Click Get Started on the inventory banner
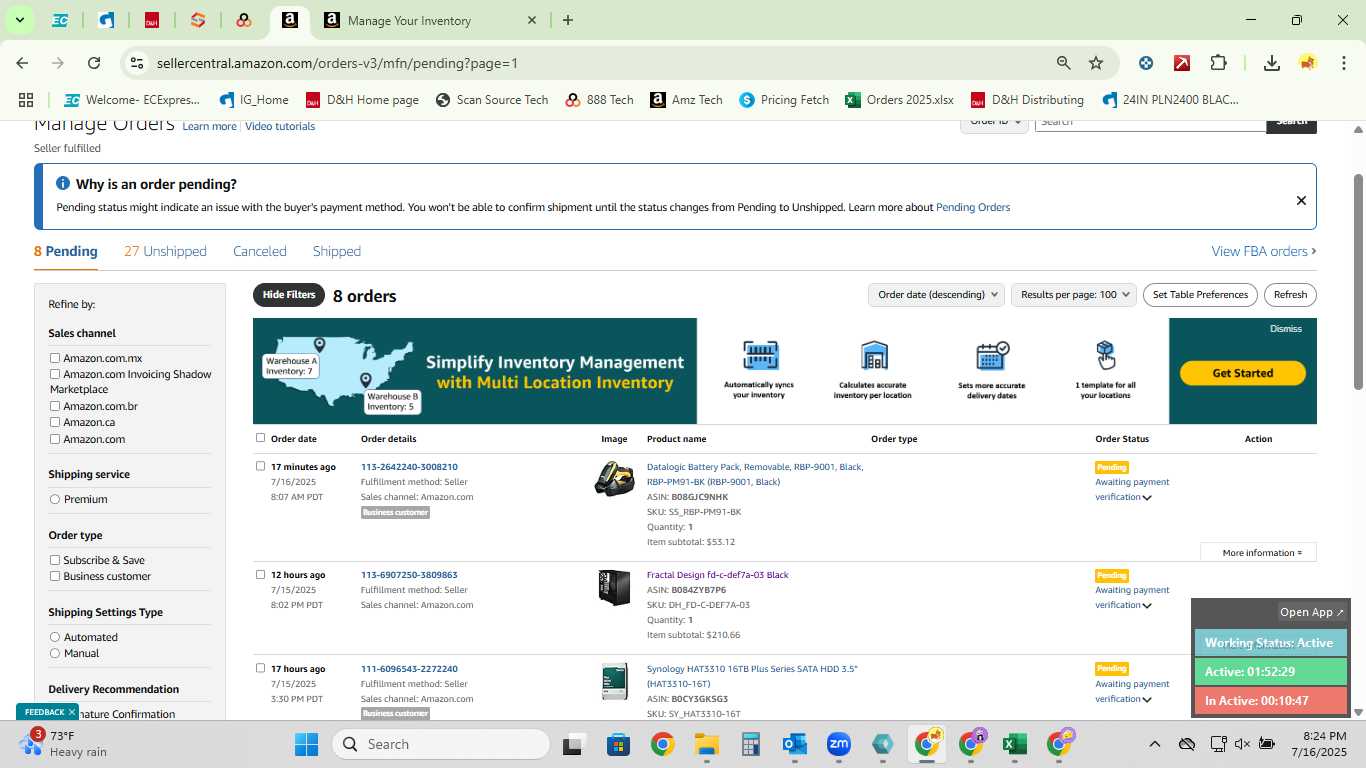The width and height of the screenshot is (1366, 768). coord(1243,373)
